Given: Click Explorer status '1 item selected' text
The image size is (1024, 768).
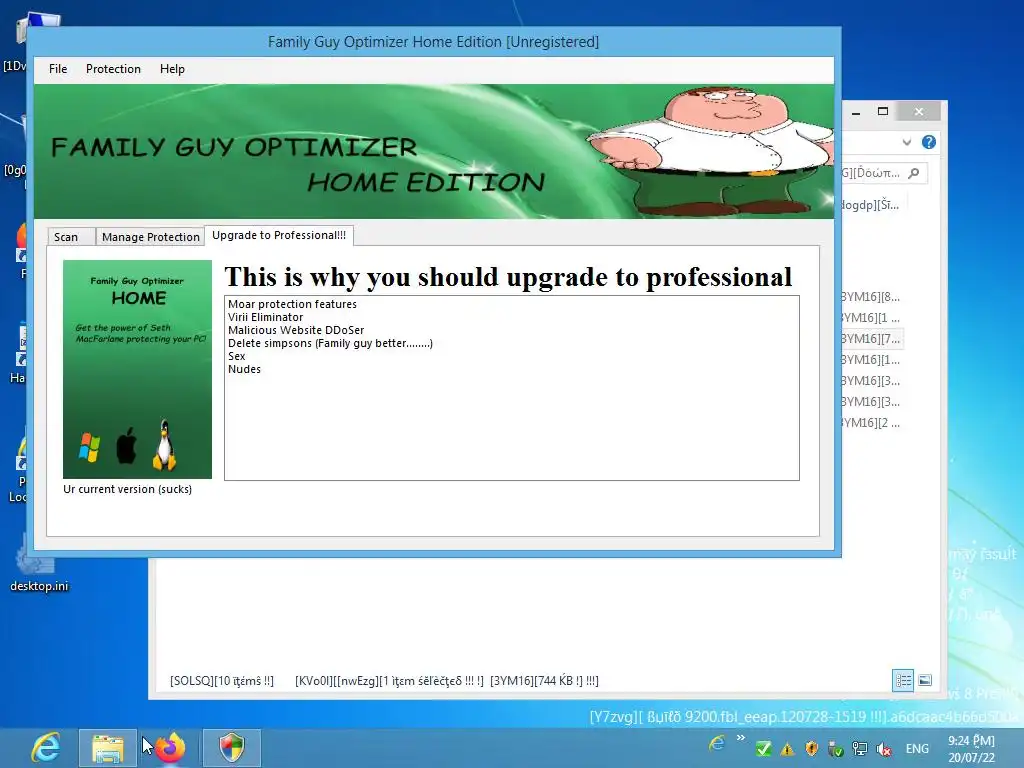Looking at the screenshot, I should (x=389, y=680).
